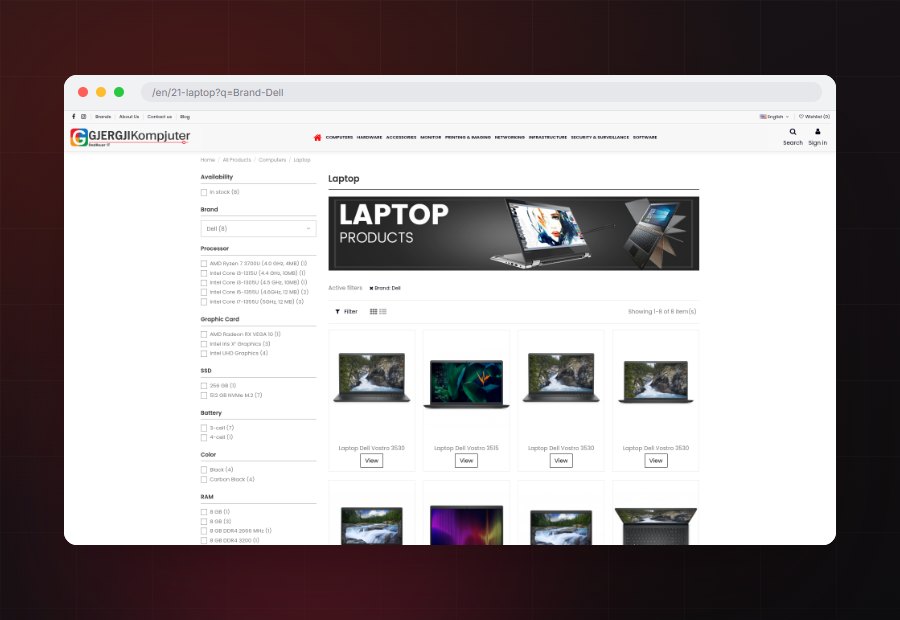
Task: Select the Intel UHD Graphics checkbox
Action: [x=204, y=354]
